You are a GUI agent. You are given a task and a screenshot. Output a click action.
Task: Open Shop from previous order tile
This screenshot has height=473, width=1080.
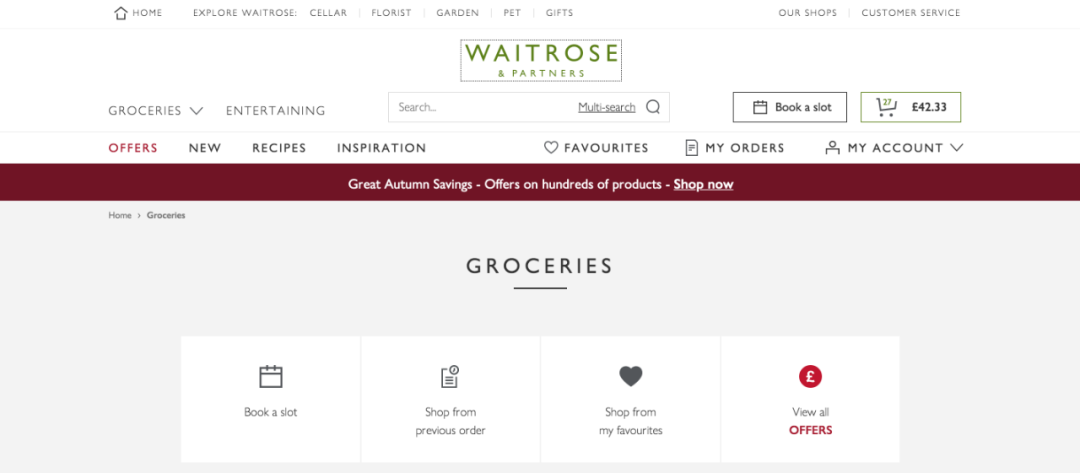click(450, 399)
